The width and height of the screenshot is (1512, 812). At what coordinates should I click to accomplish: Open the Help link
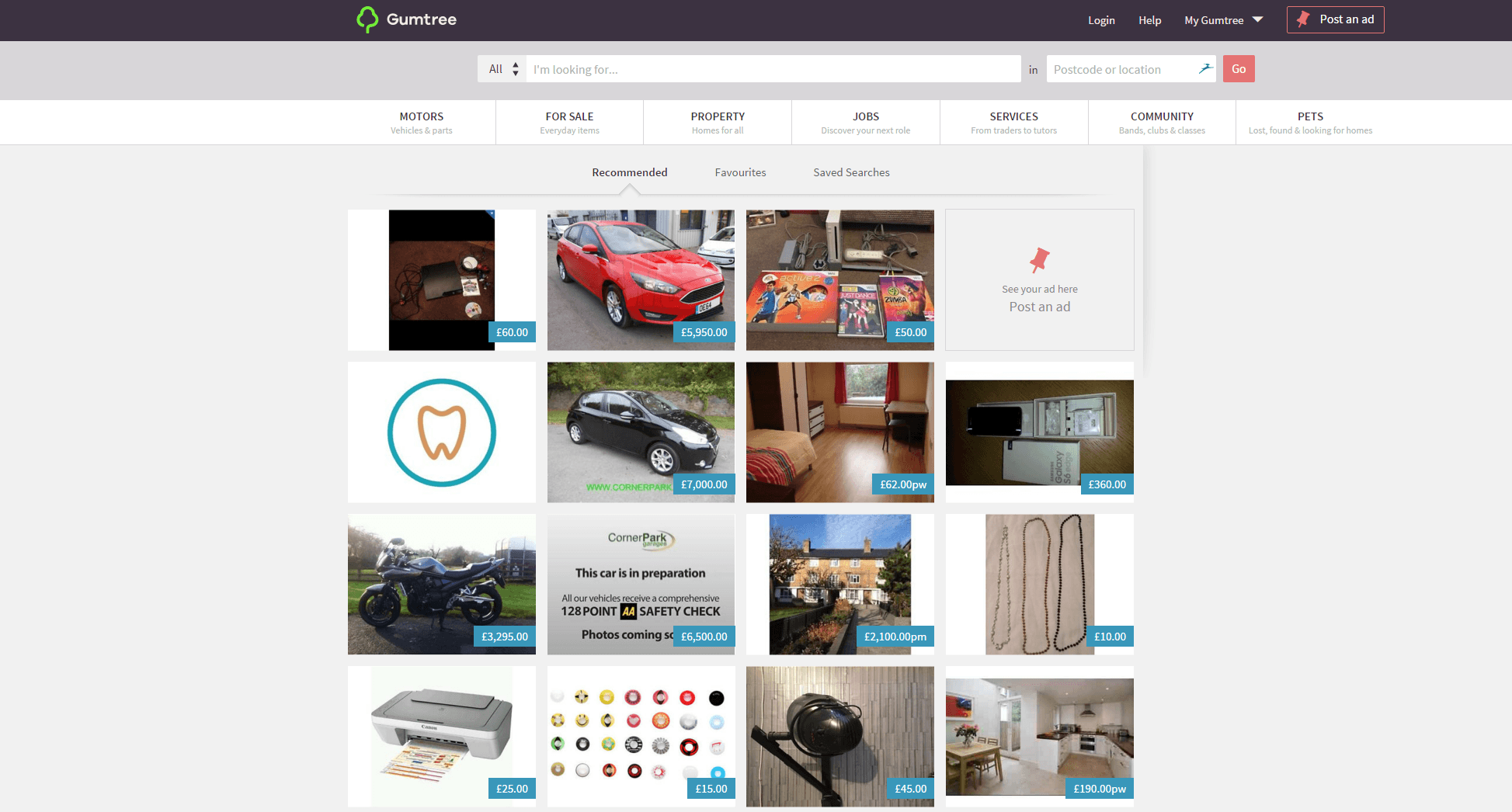click(1149, 20)
